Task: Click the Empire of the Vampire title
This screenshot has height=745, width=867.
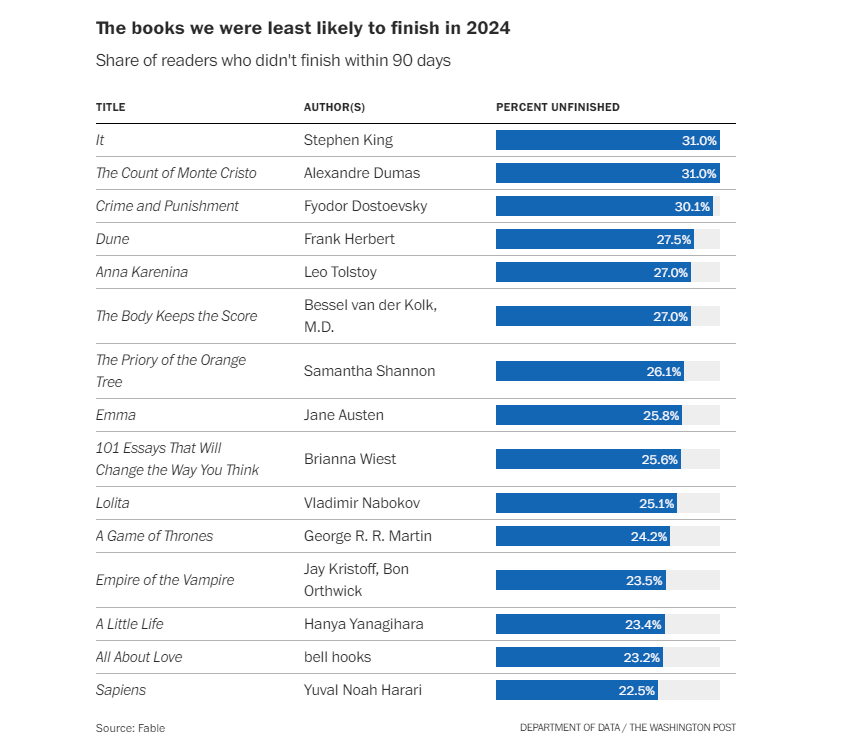Action: pos(165,580)
